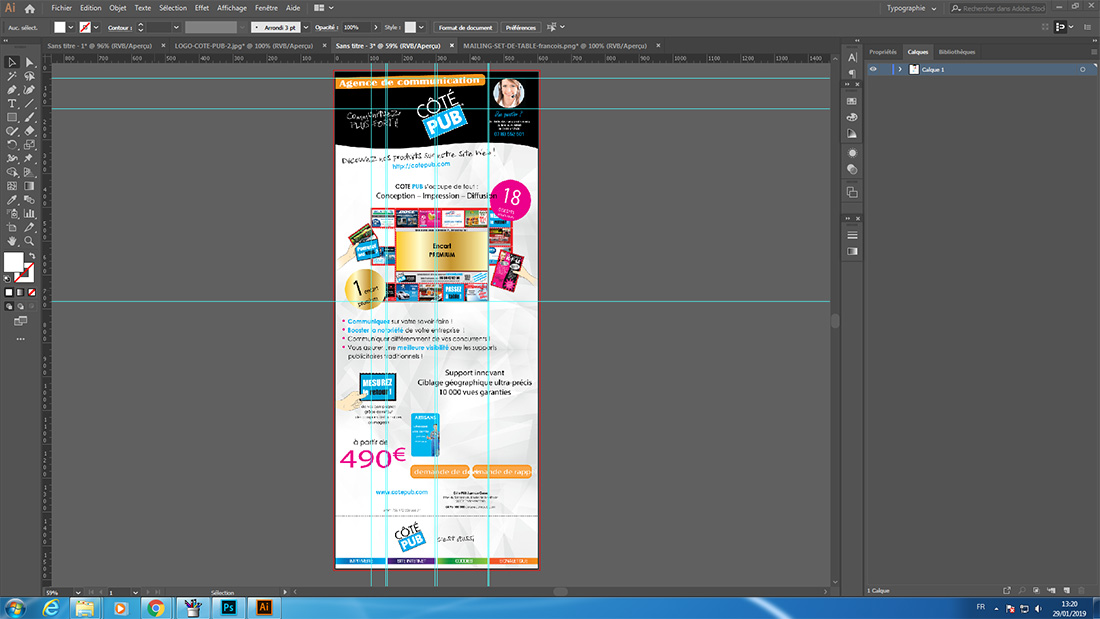Expand the Calque 1 layer chevron
This screenshot has height=619, width=1100.
pyautogui.click(x=900, y=70)
